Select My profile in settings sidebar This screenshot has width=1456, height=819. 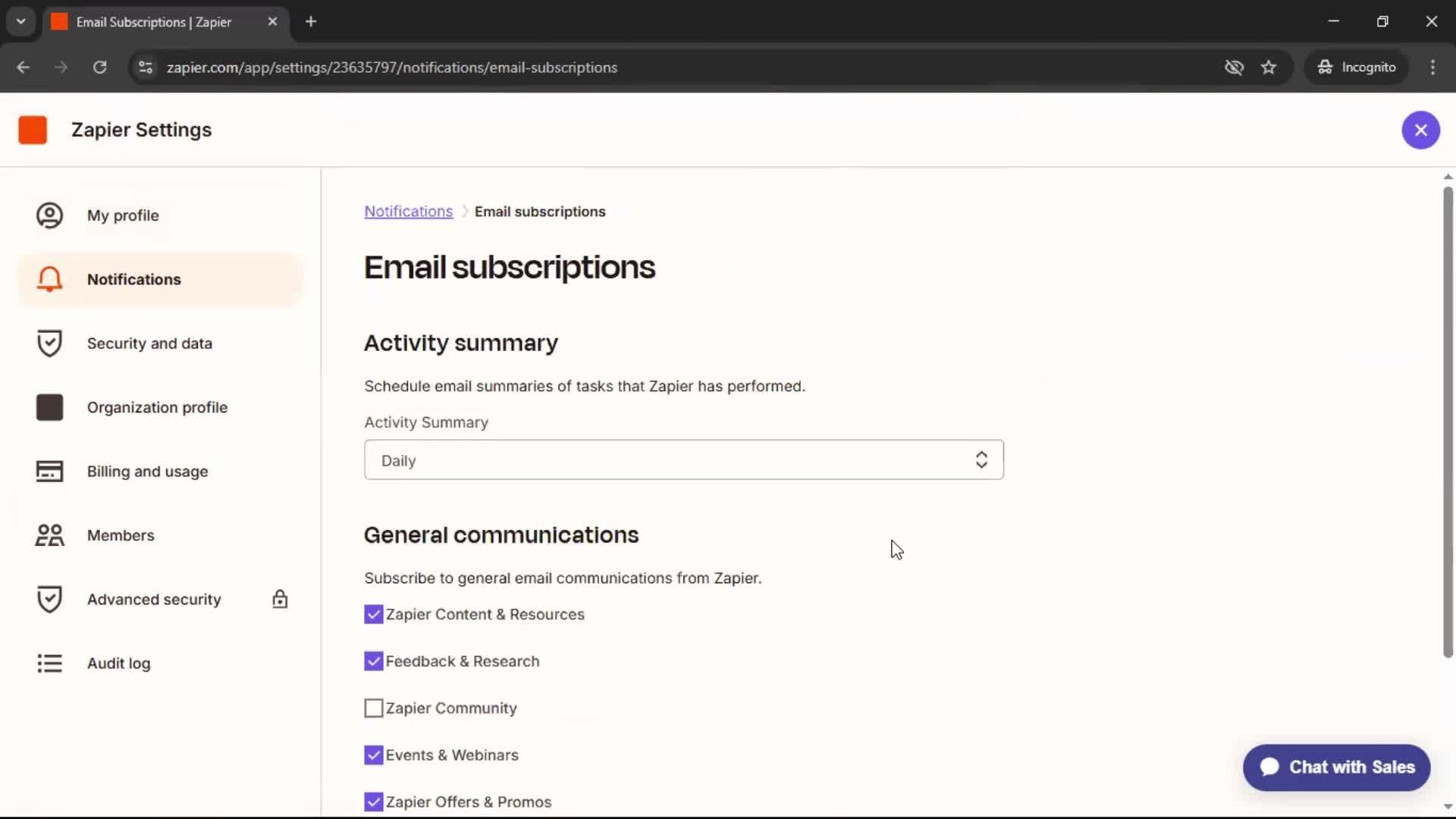[x=160, y=215]
